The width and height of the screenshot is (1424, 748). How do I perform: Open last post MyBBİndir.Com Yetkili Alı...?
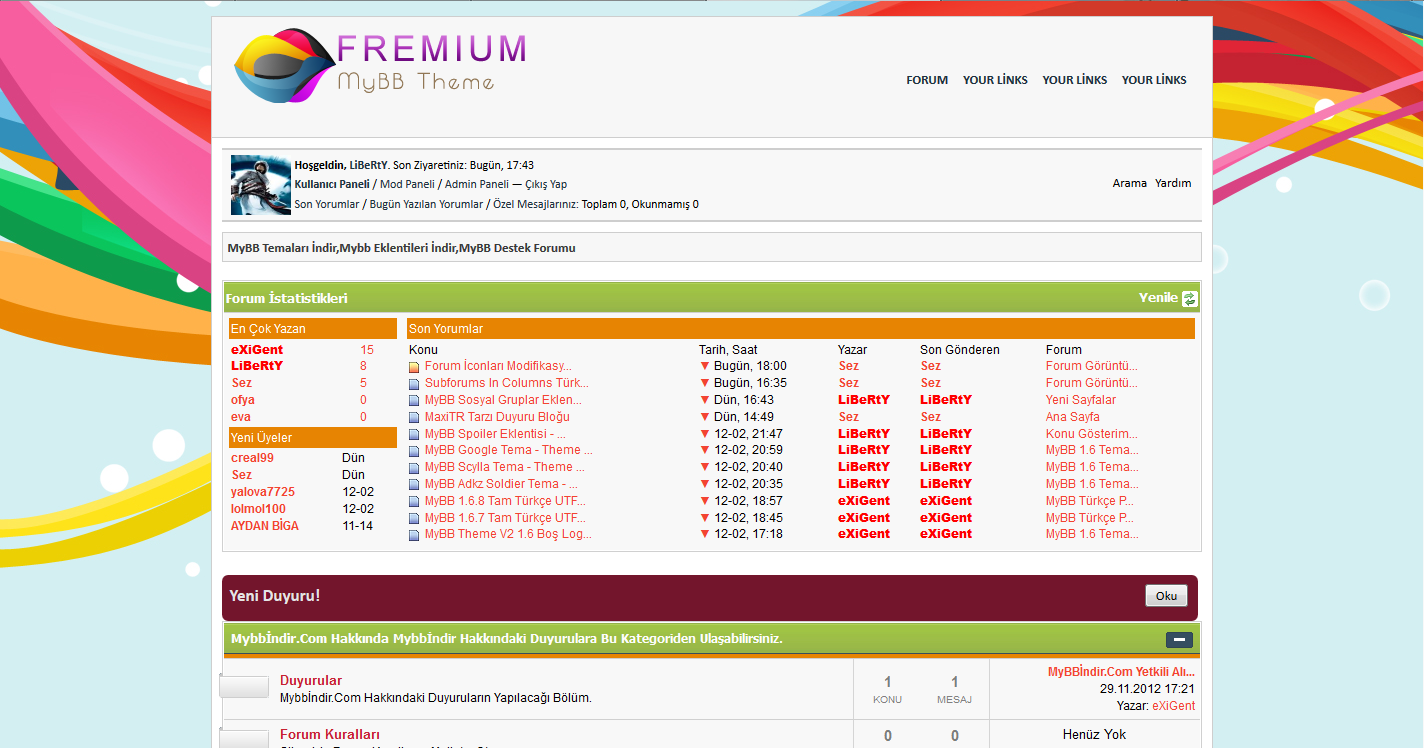tap(1121, 672)
